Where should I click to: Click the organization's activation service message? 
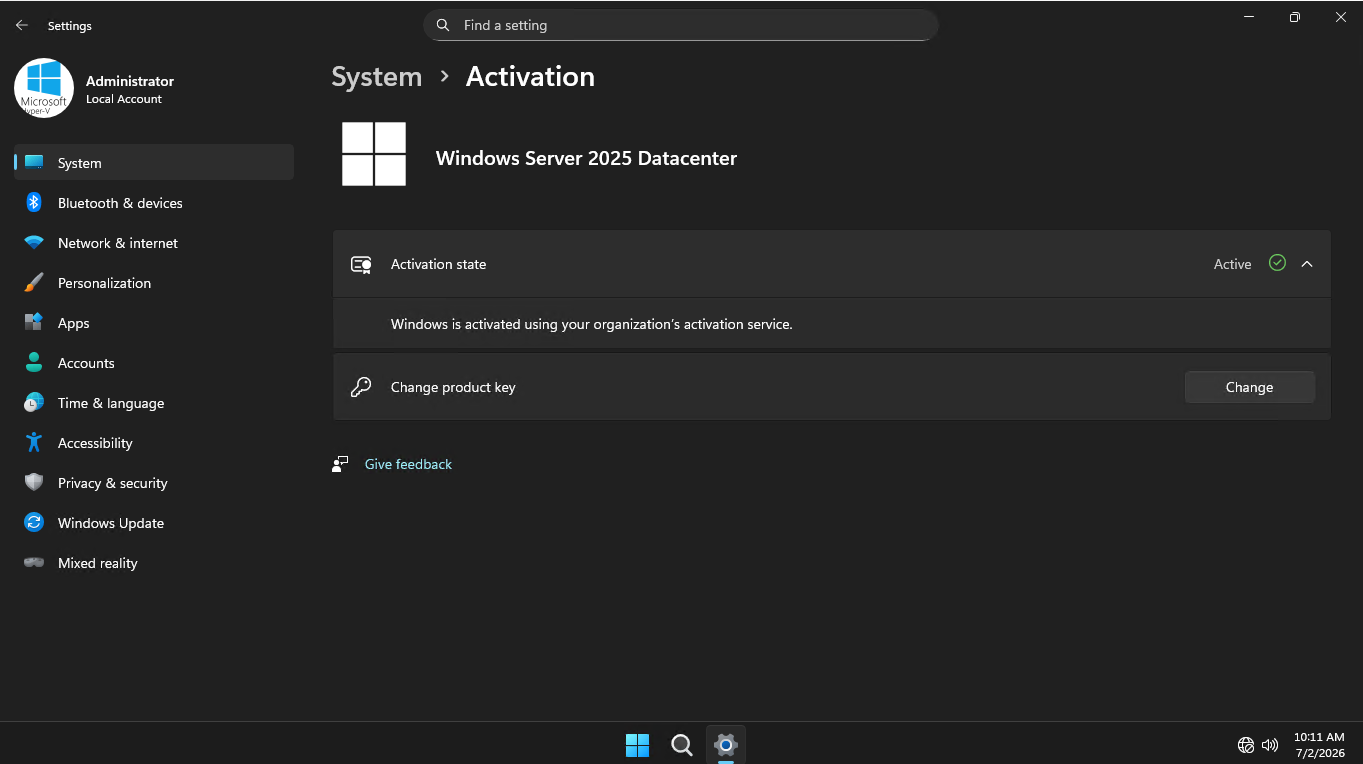pyautogui.click(x=591, y=324)
